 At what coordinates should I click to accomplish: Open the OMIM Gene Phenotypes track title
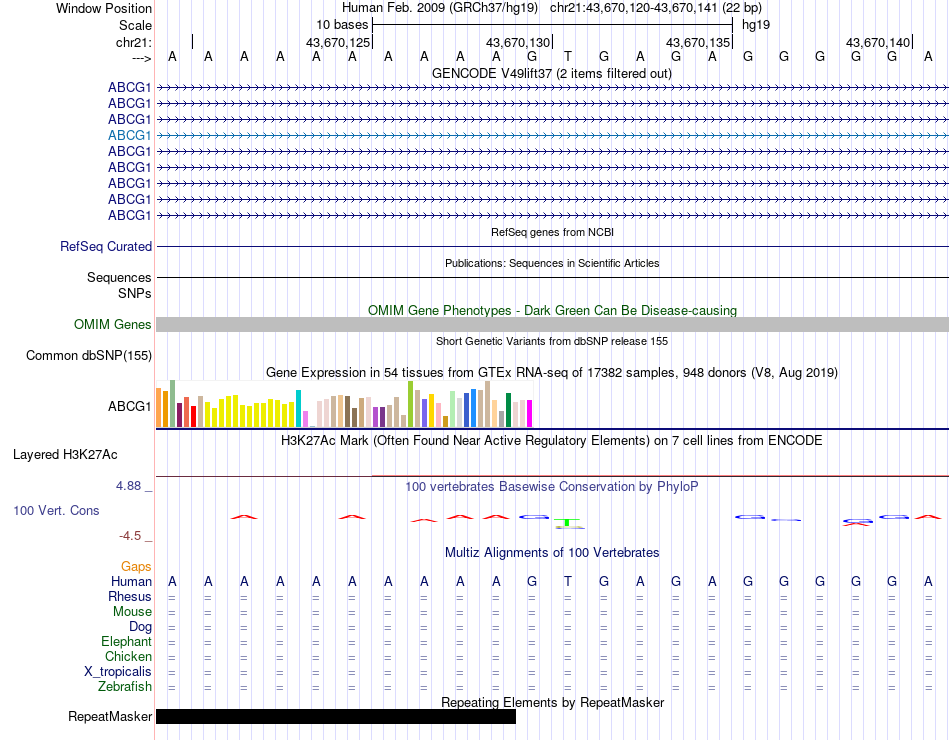pyautogui.click(x=552, y=310)
